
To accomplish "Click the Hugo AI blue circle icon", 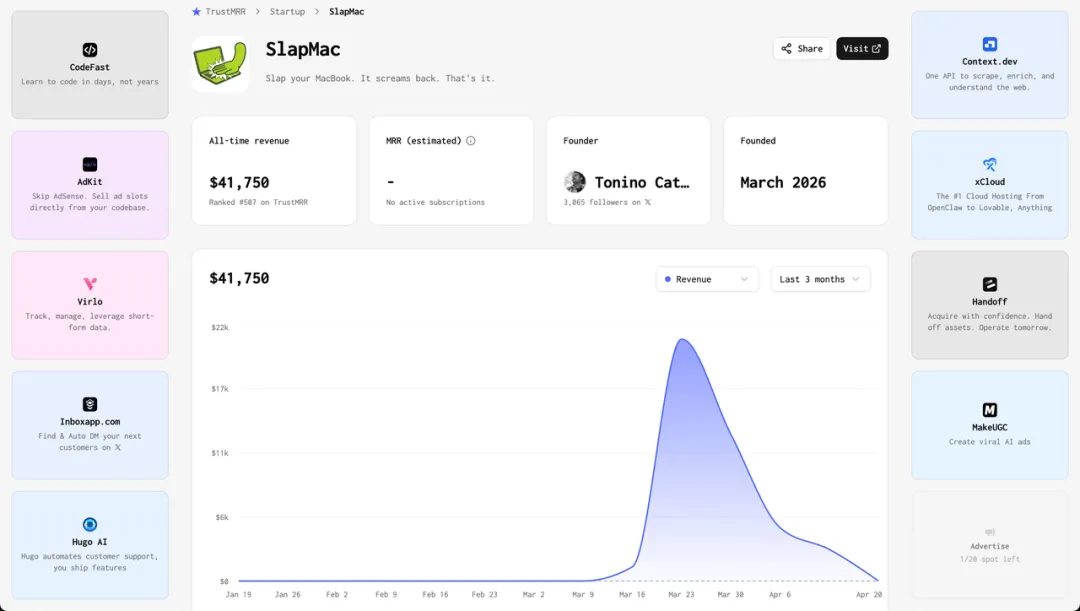I will tap(90, 524).
